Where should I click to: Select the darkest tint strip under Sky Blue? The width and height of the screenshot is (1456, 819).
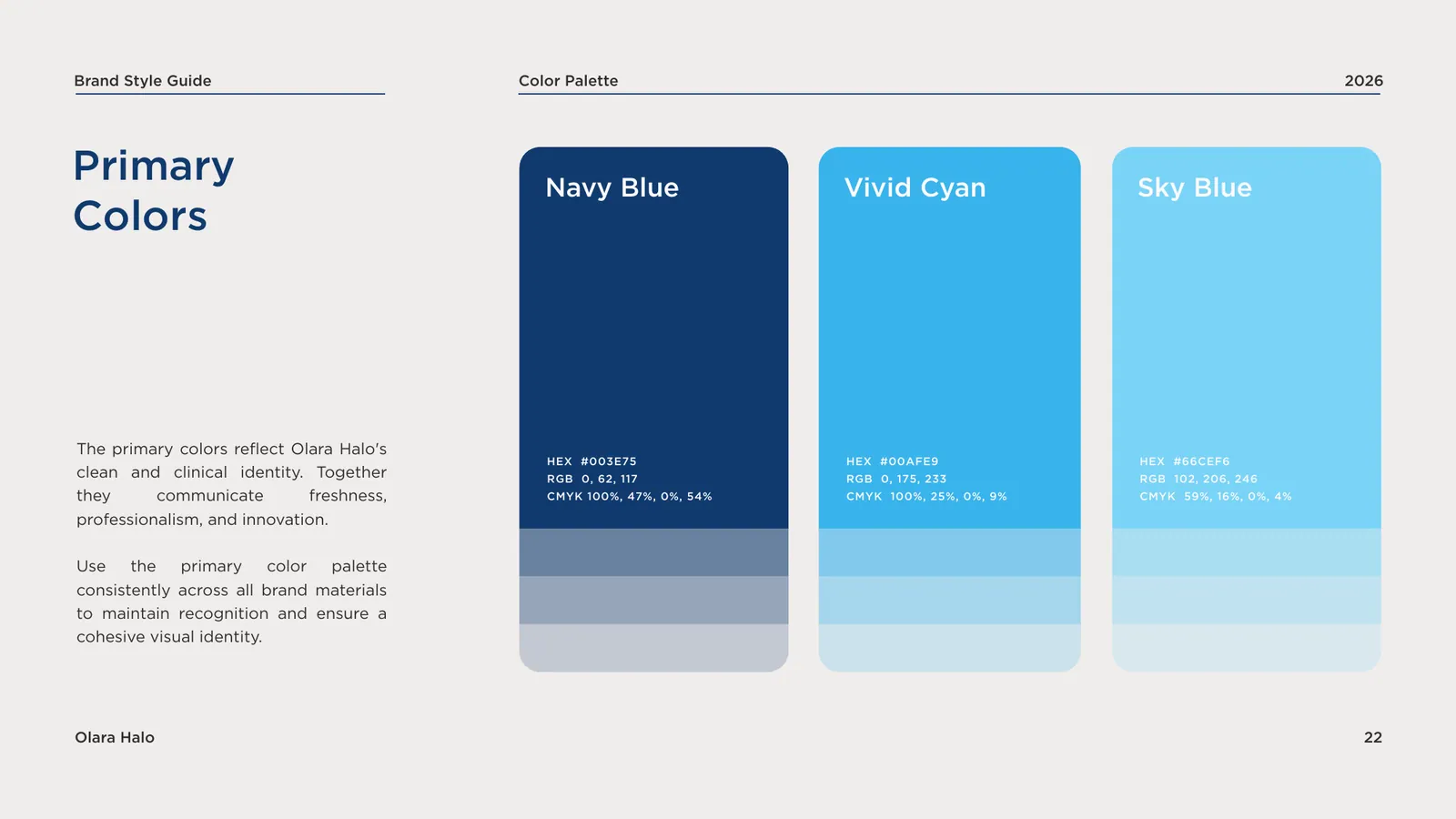(1247, 552)
